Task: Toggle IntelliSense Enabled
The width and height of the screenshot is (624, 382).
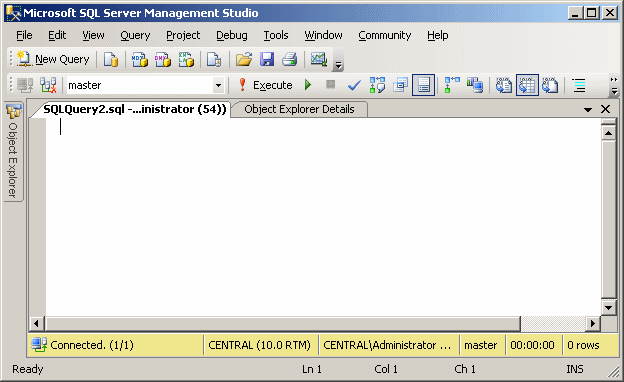Action: (x=423, y=85)
